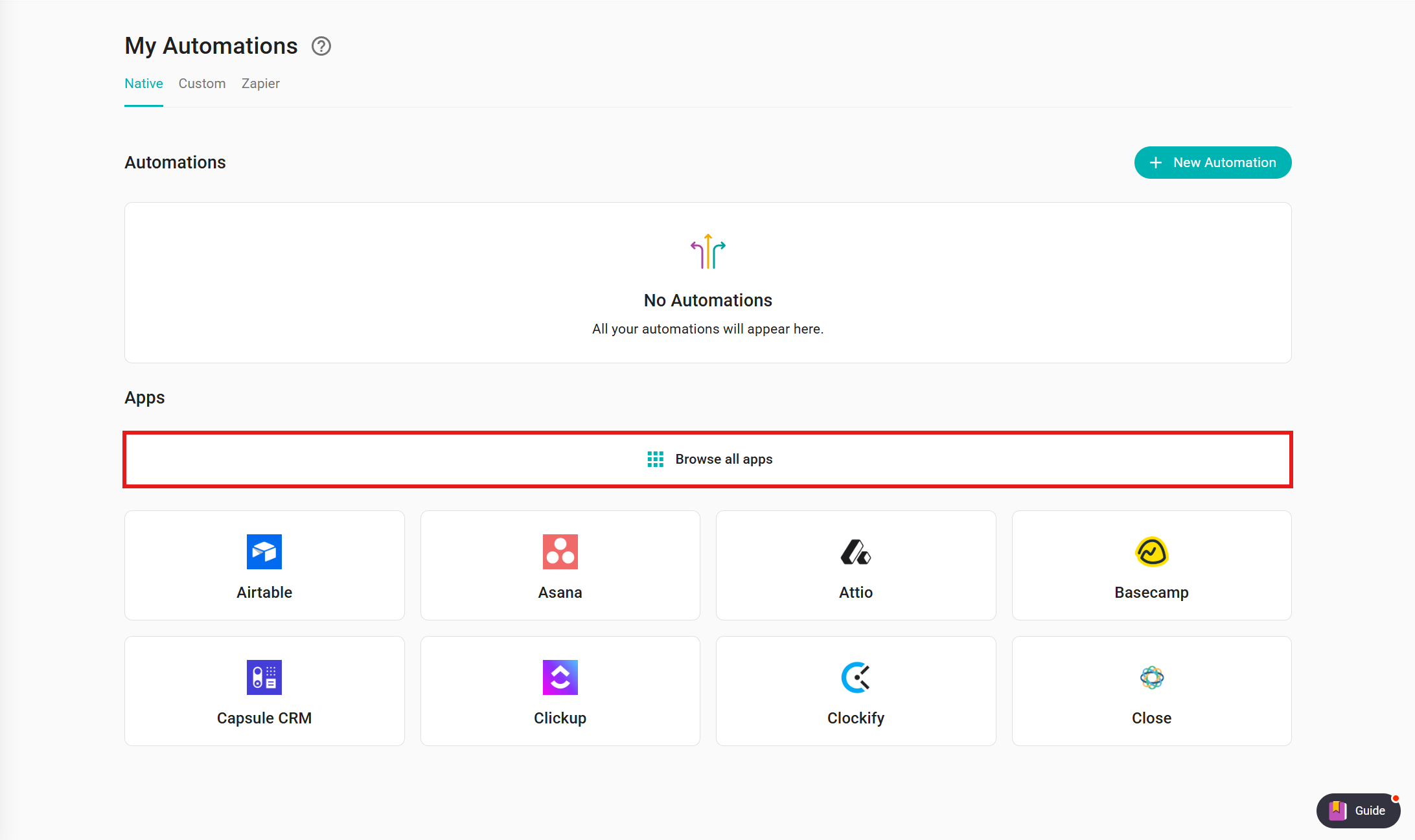Viewport: 1415px width, 840px height.
Task: Open the Zapier tab
Action: [260, 84]
